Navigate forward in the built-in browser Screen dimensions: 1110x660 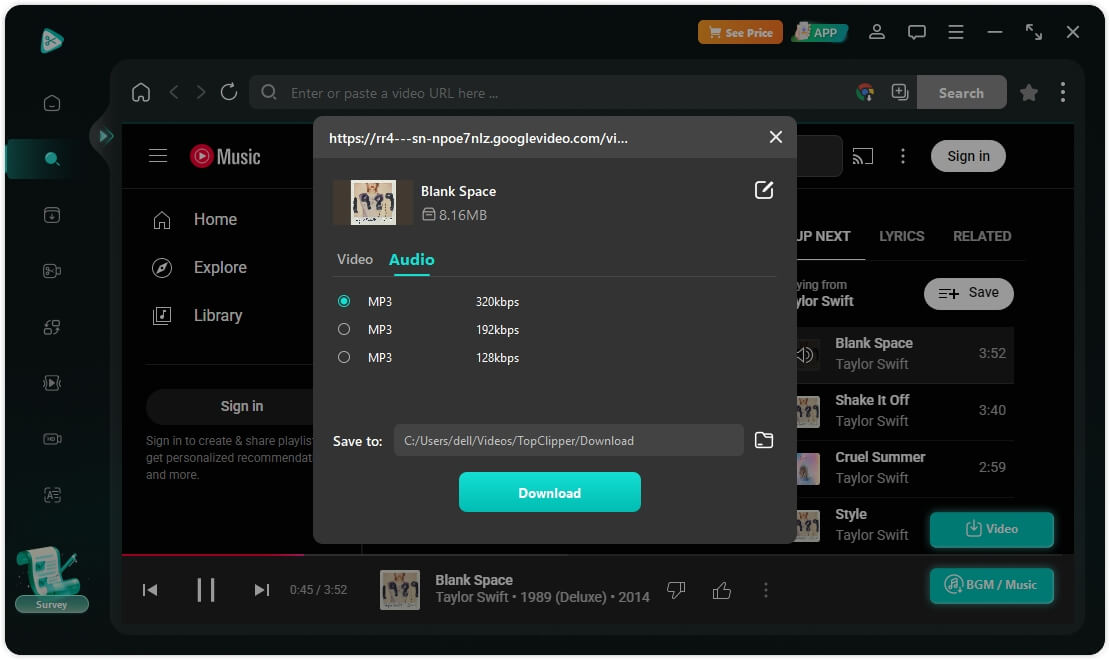click(201, 92)
